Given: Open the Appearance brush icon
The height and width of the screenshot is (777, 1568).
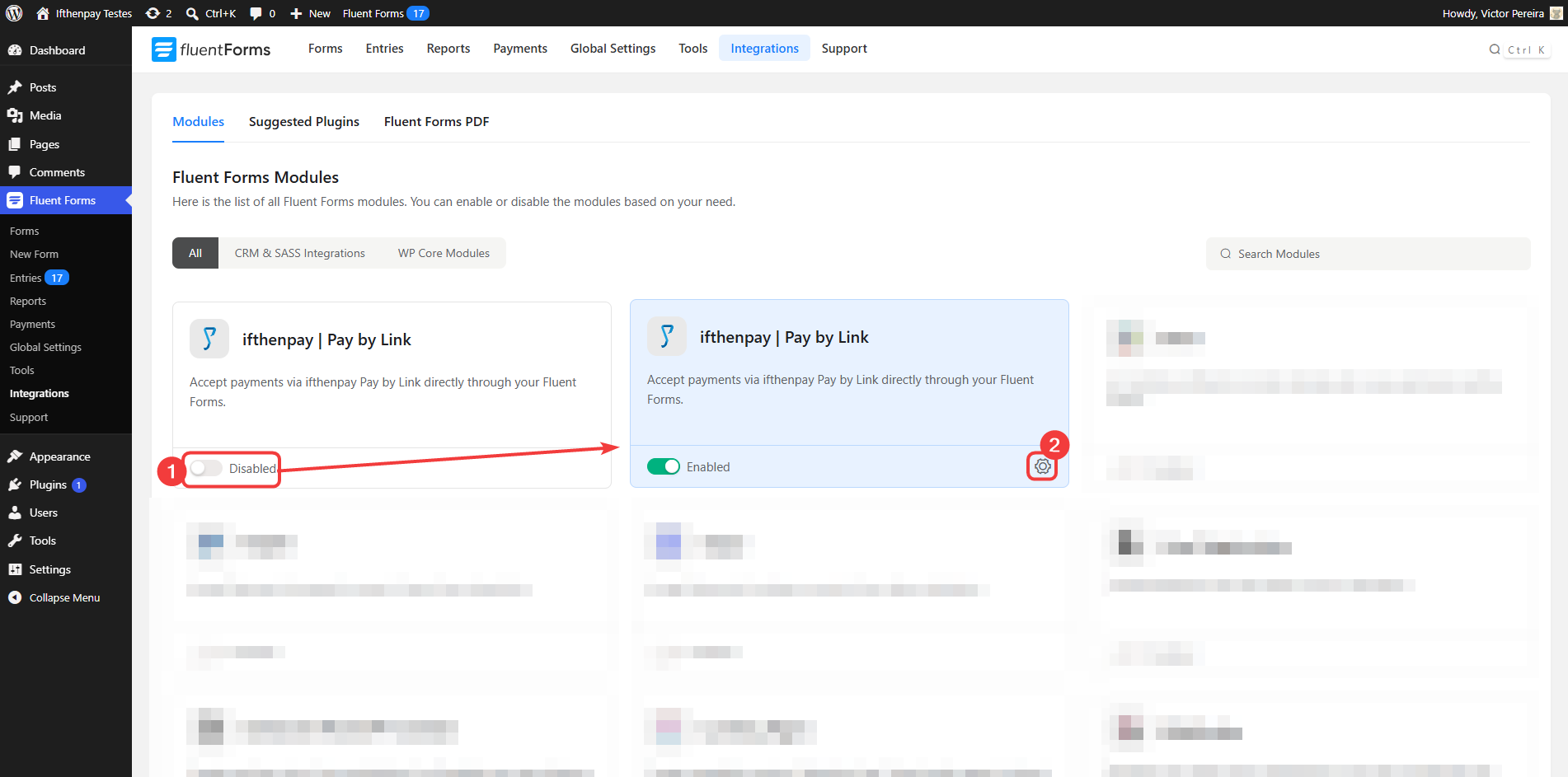Looking at the screenshot, I should 15,456.
